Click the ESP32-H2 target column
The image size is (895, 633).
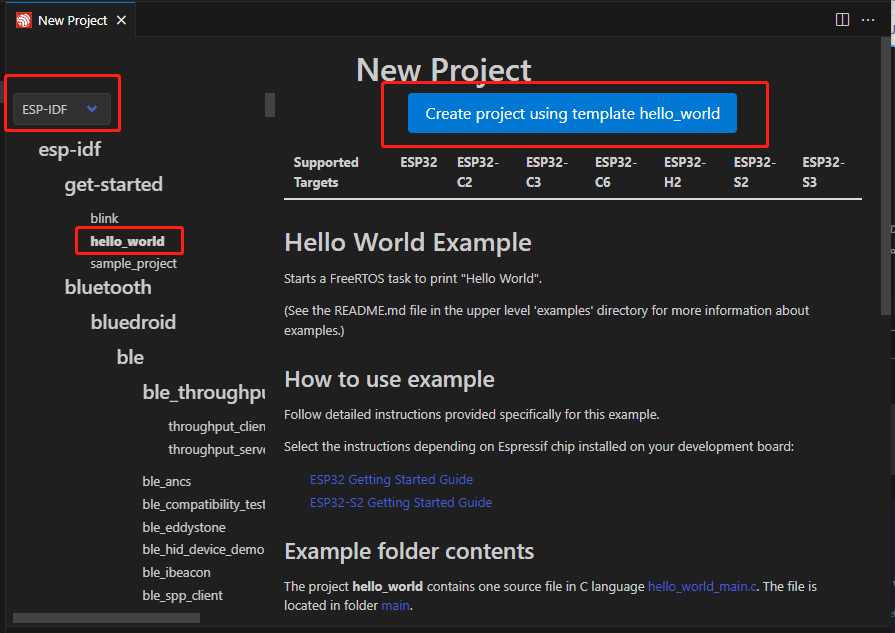pos(684,172)
